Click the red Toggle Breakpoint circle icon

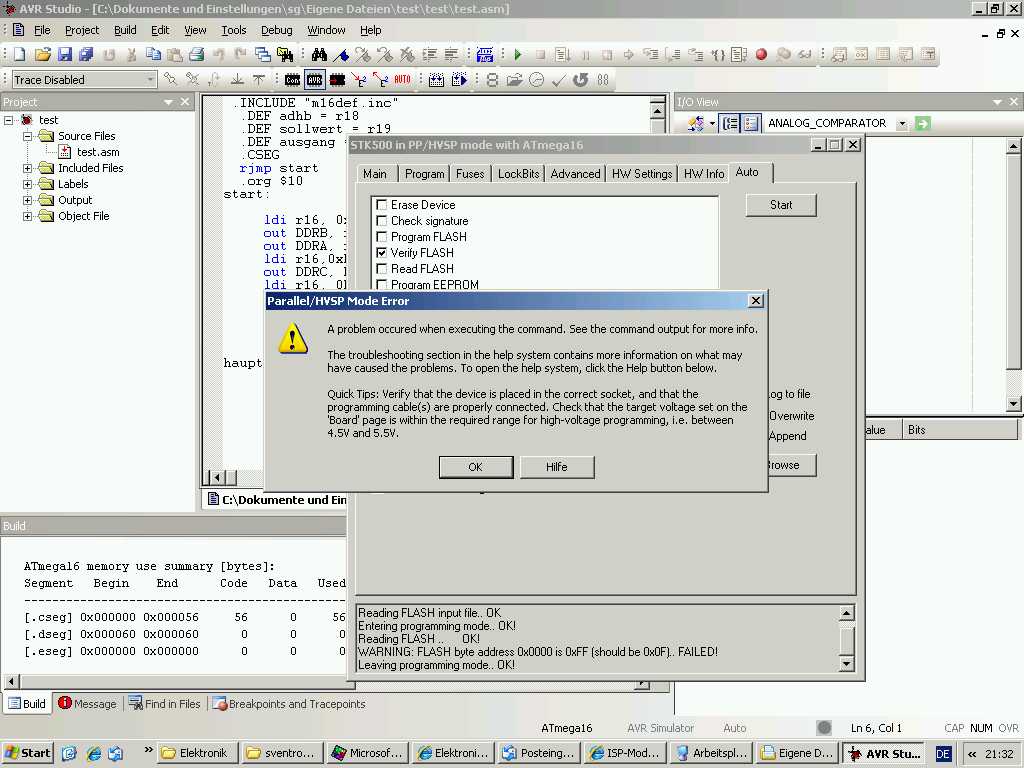[x=761, y=55]
